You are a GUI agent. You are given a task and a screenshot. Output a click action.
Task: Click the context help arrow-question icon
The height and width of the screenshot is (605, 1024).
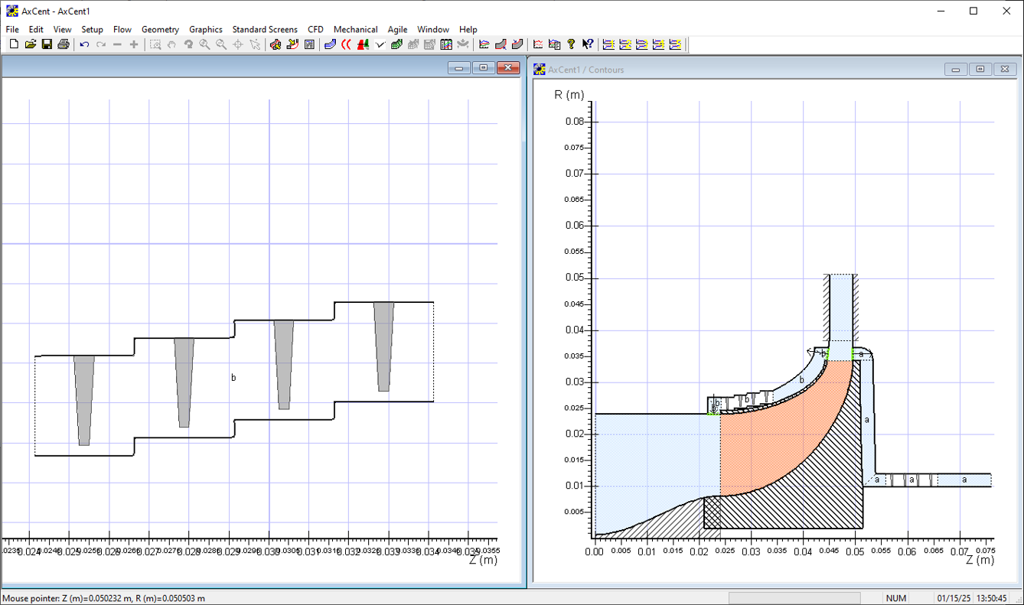pyautogui.click(x=588, y=44)
